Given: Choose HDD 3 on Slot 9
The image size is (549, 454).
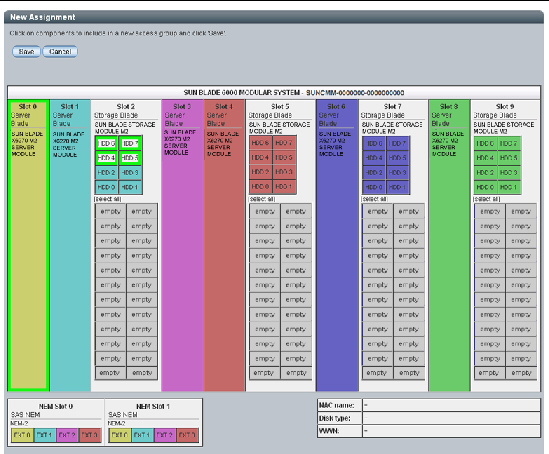Looking at the screenshot, I should point(509,173).
